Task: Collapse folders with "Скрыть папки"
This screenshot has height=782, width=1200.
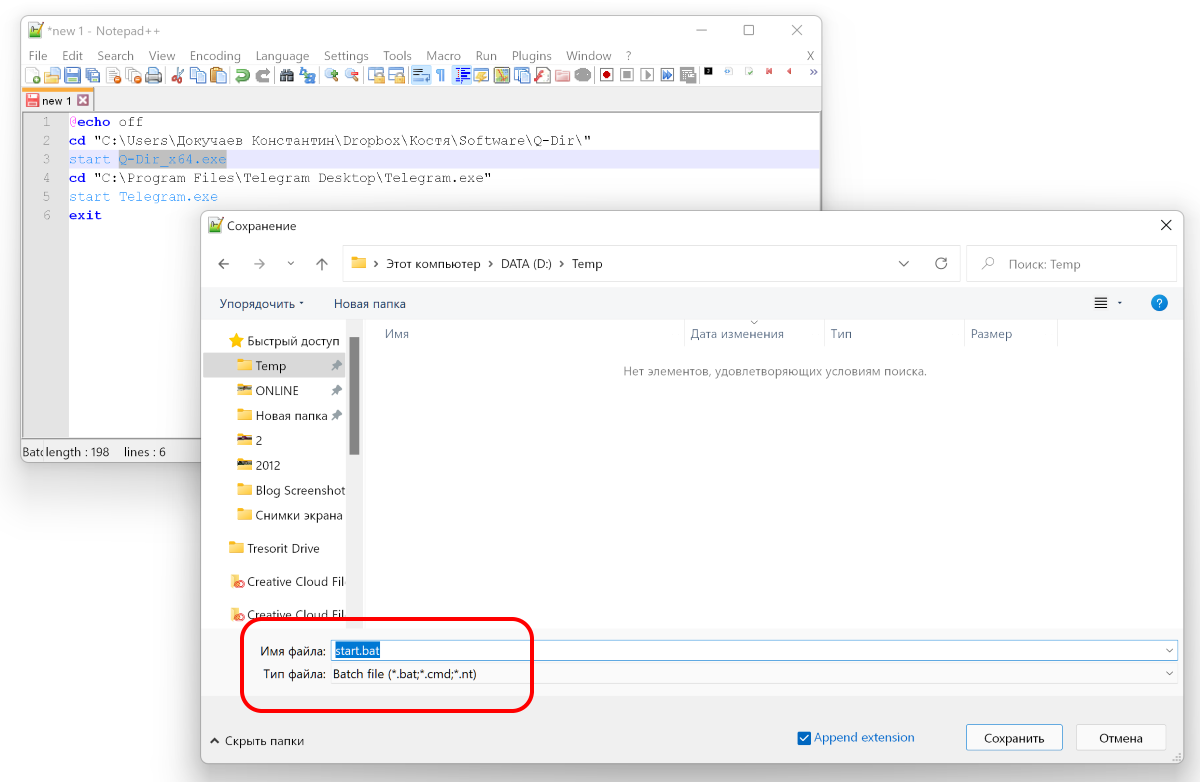Action: pos(257,741)
